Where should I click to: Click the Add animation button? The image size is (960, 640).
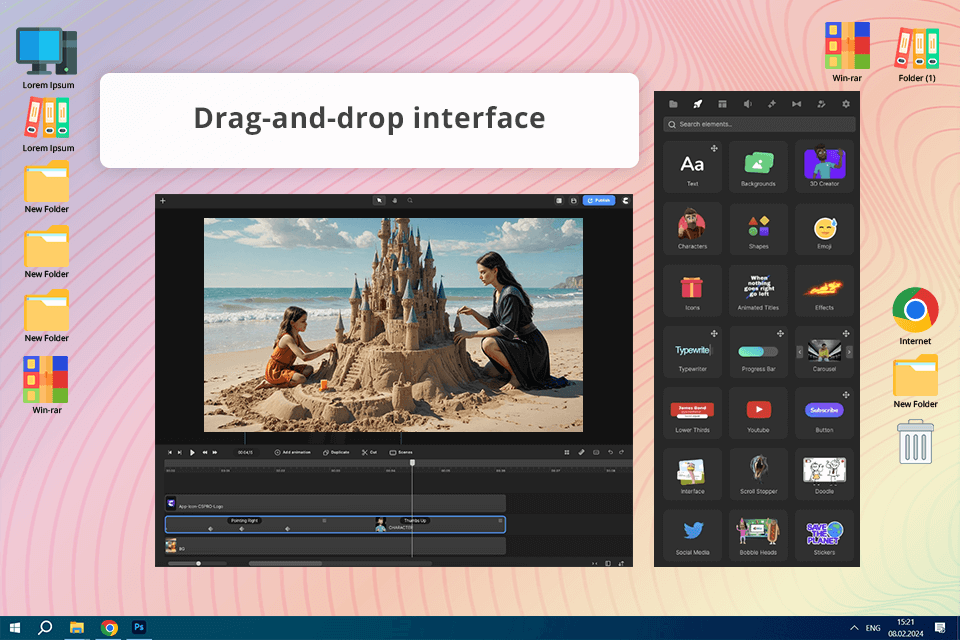293,453
